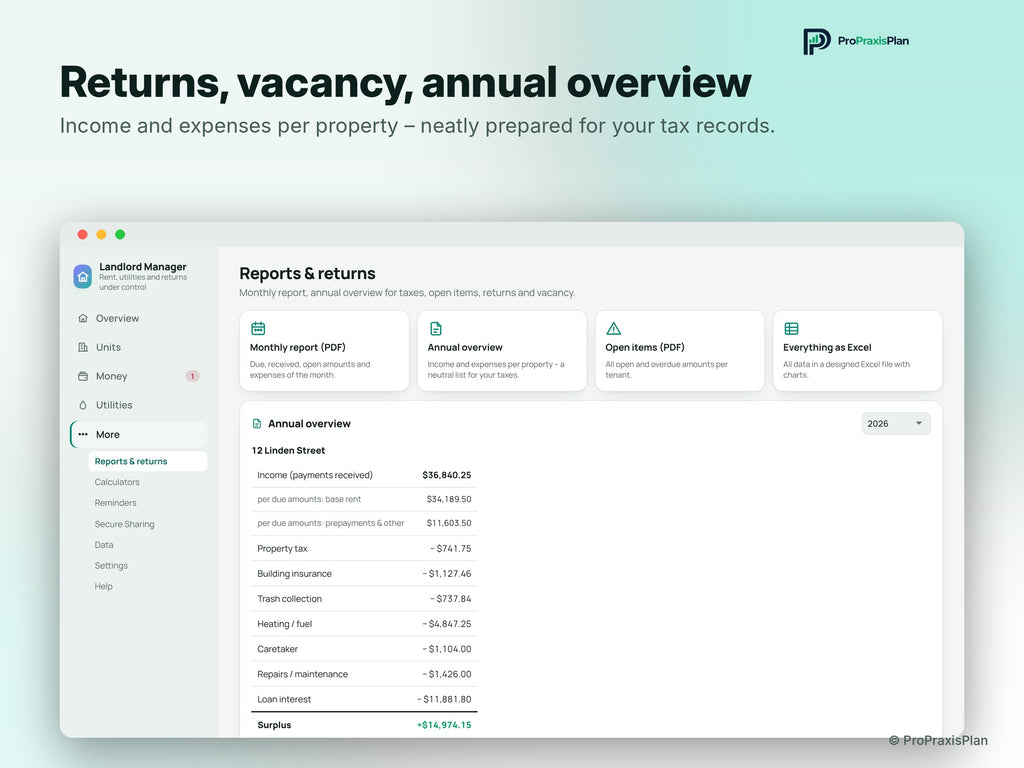Click the –$1,127.46 insurance amount
The width and height of the screenshot is (1024, 768).
coord(447,573)
